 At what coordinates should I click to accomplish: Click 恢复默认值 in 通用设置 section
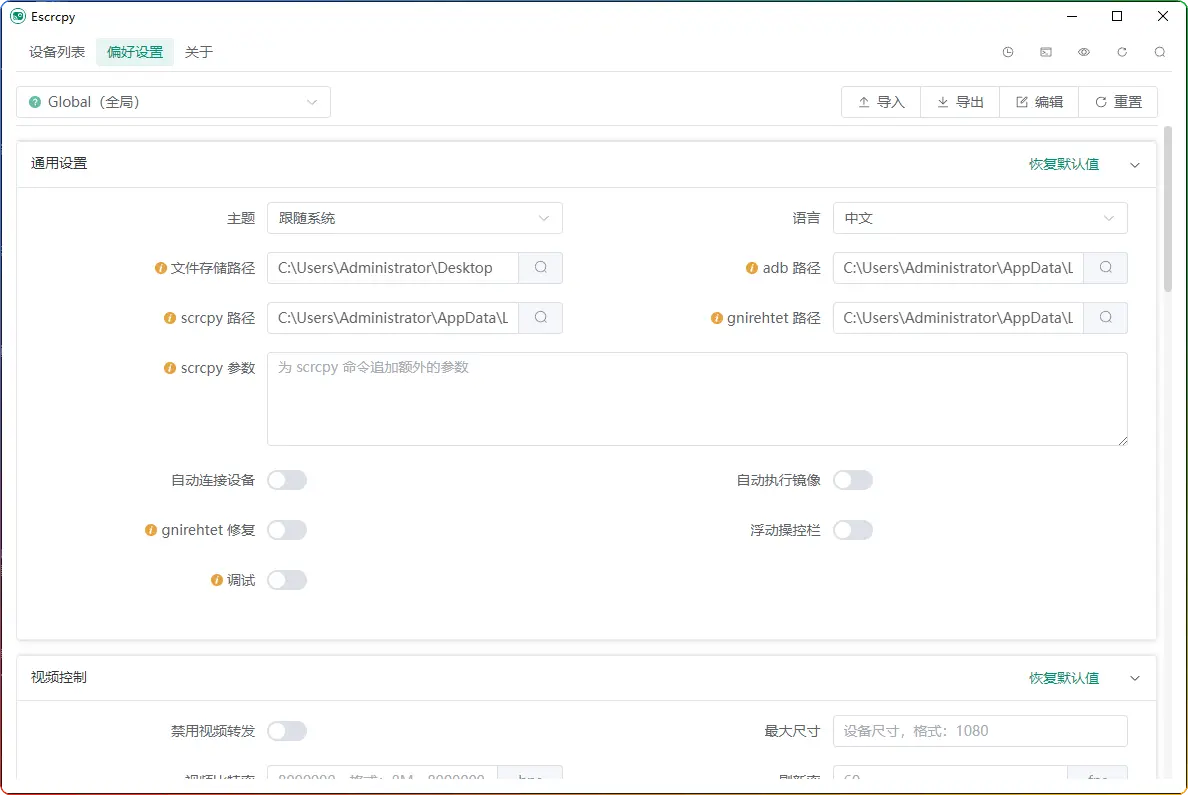(x=1064, y=164)
